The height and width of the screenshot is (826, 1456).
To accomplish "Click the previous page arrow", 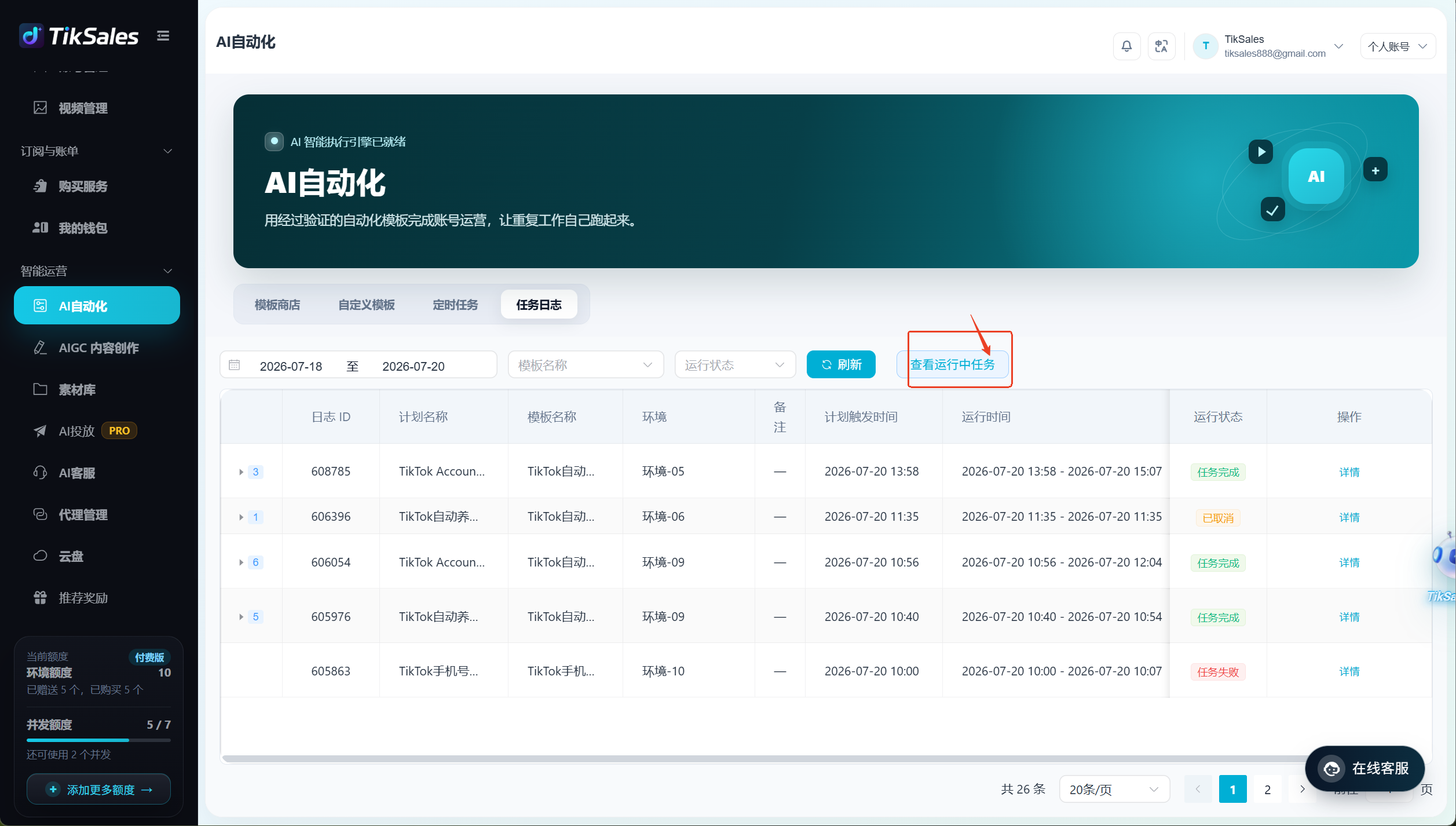I will coord(1198,790).
